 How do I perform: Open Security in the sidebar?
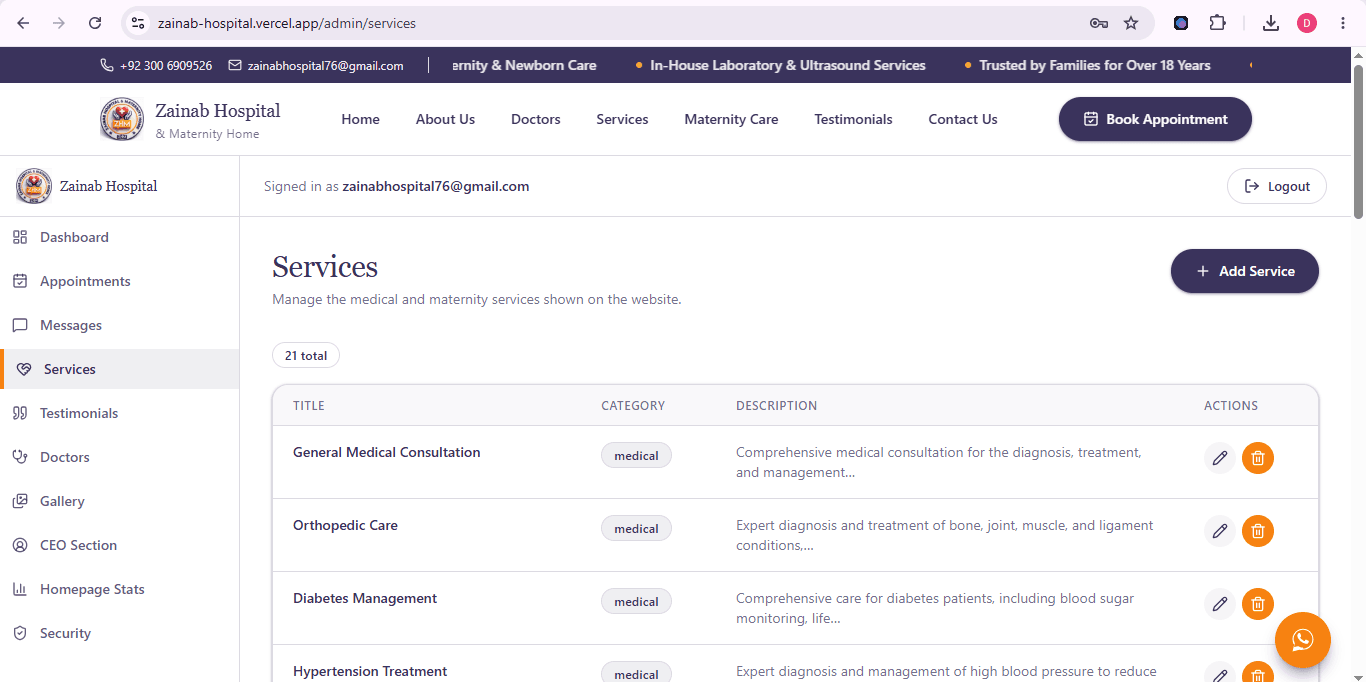point(120,633)
